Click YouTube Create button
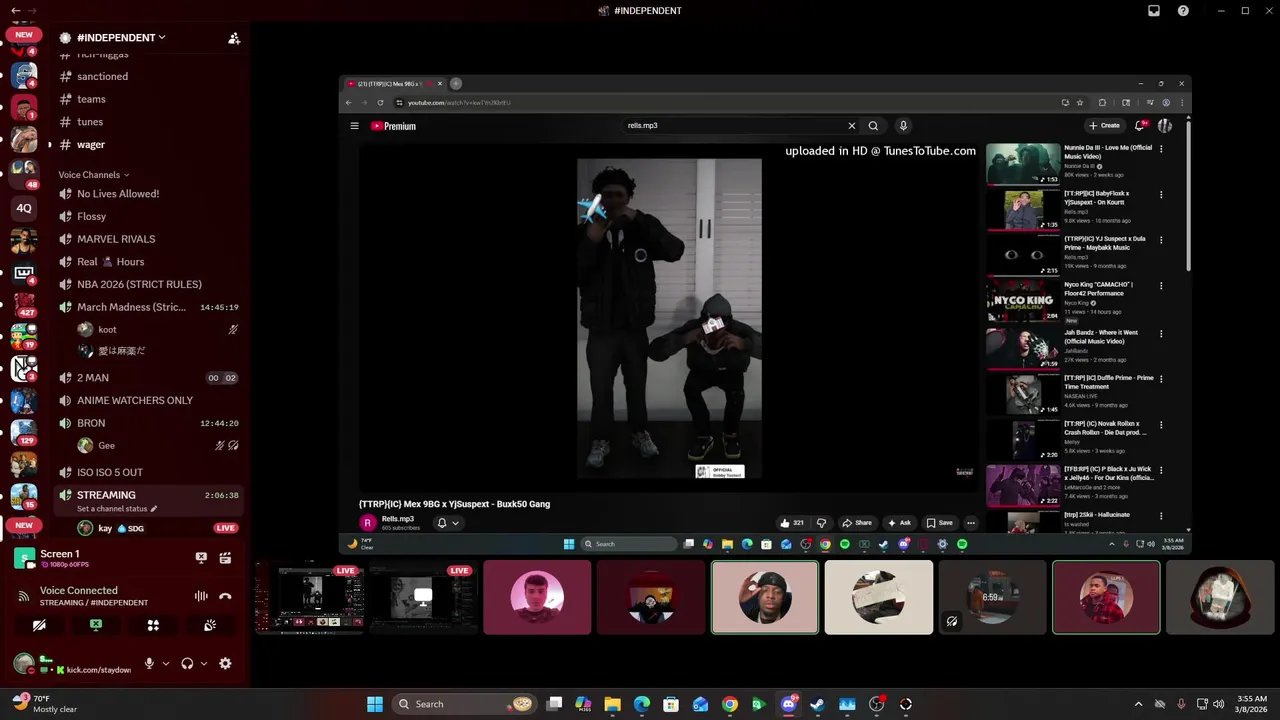 pos(1104,126)
